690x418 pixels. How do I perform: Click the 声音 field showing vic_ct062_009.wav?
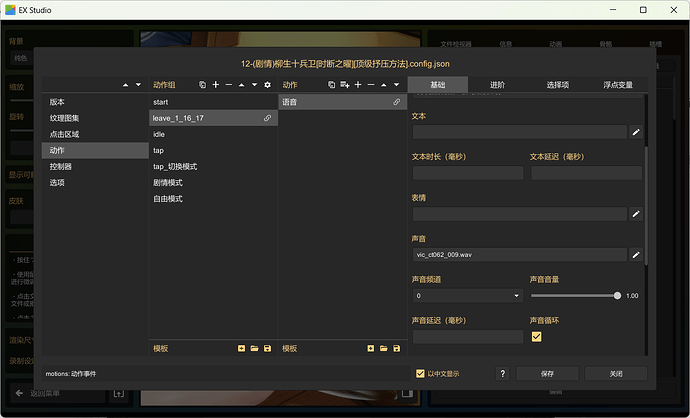[x=520, y=255]
